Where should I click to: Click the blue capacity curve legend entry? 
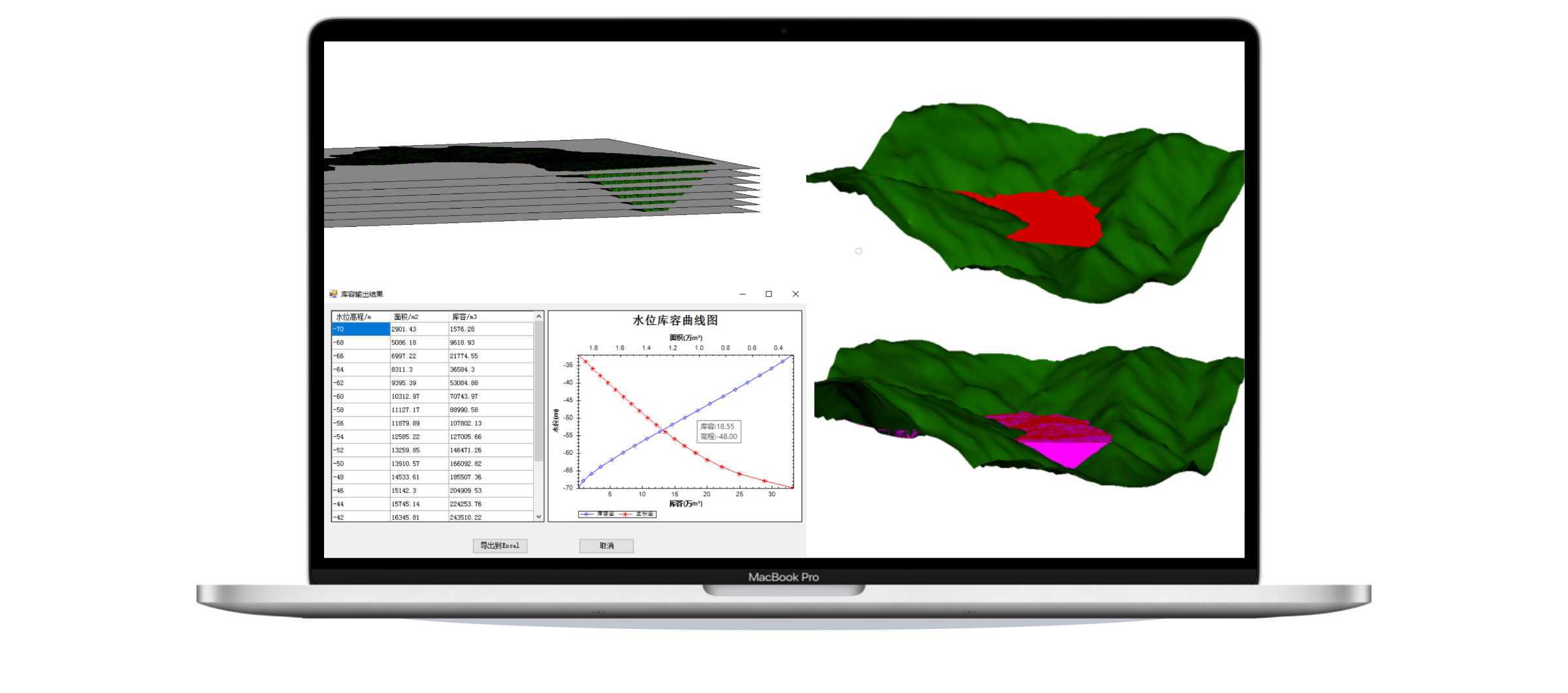(597, 514)
